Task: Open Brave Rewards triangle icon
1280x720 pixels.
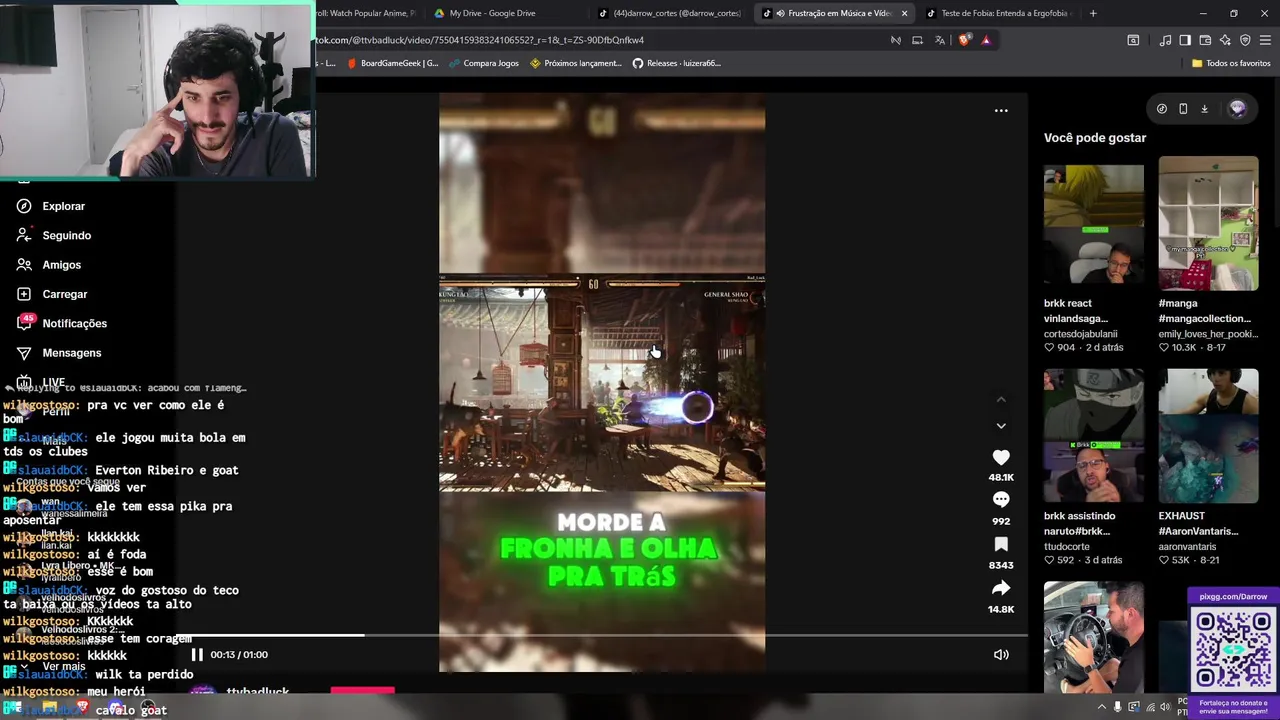Action: (x=986, y=40)
